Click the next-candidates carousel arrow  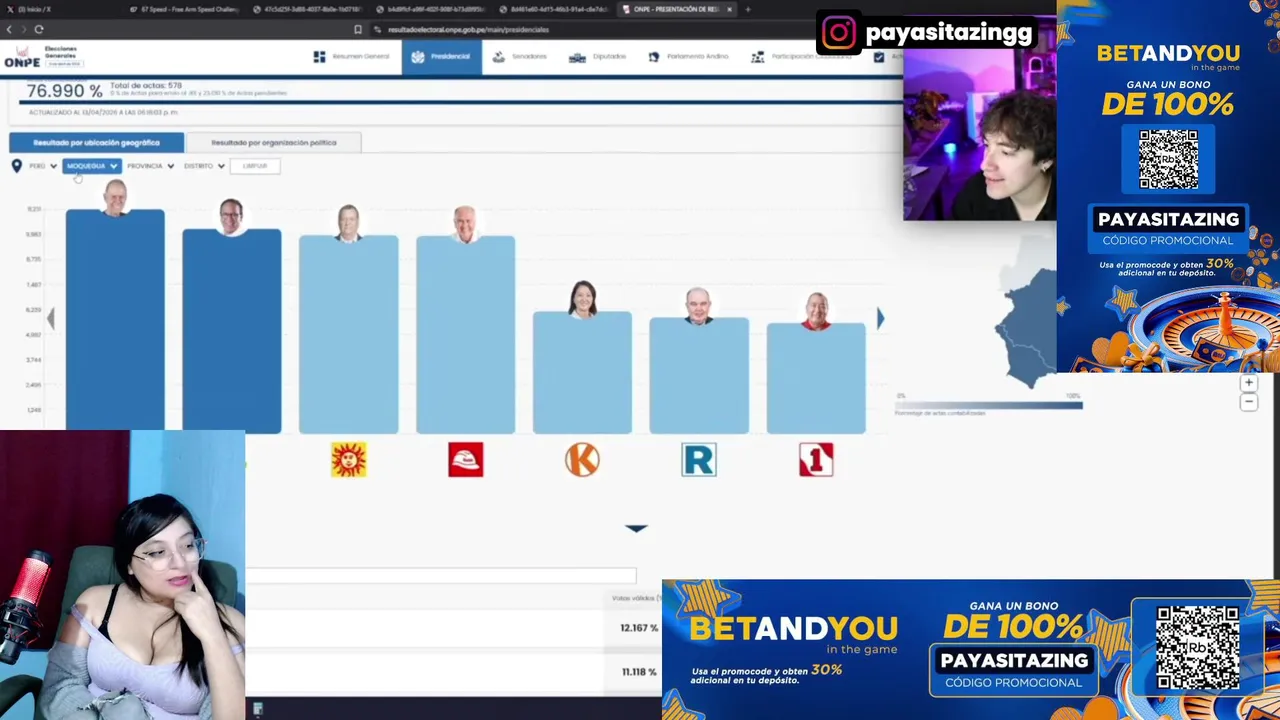(880, 318)
